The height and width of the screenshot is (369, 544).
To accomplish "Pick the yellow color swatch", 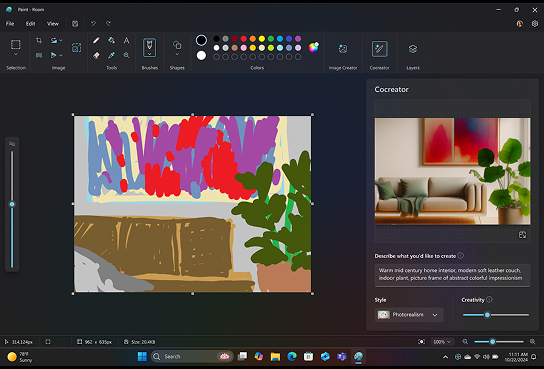I will click(262, 38).
